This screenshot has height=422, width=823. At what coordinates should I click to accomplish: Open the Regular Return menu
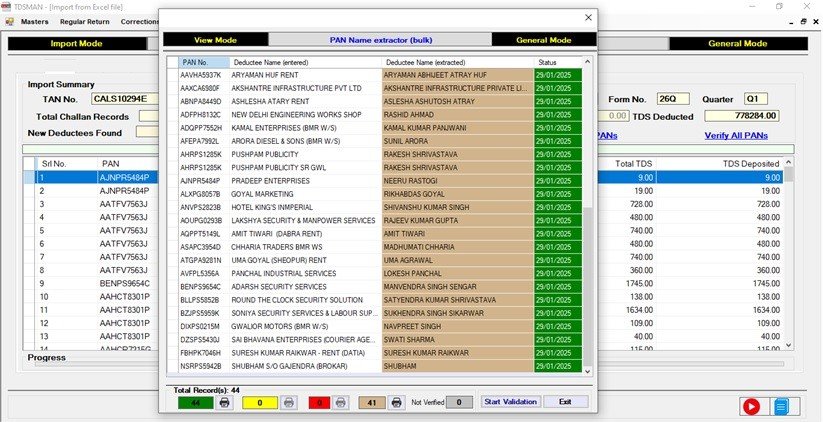coord(85,22)
